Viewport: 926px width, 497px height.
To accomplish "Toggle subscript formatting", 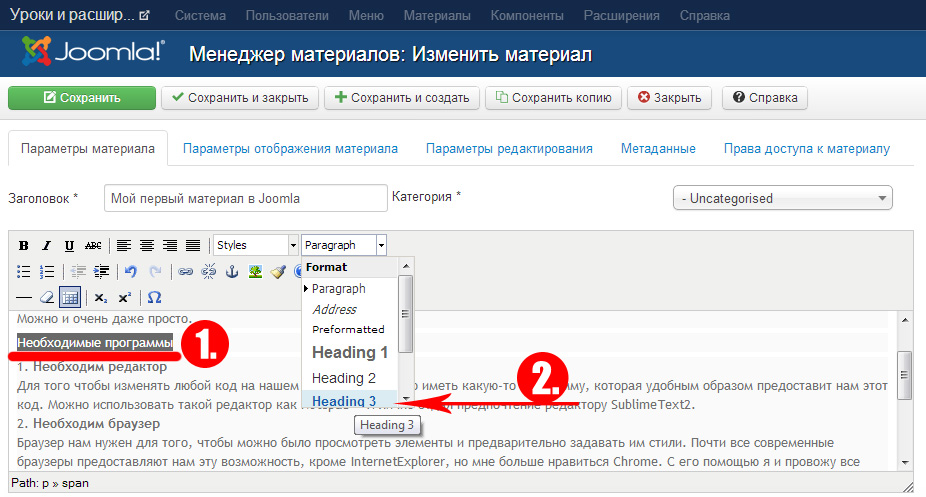I will (101, 297).
